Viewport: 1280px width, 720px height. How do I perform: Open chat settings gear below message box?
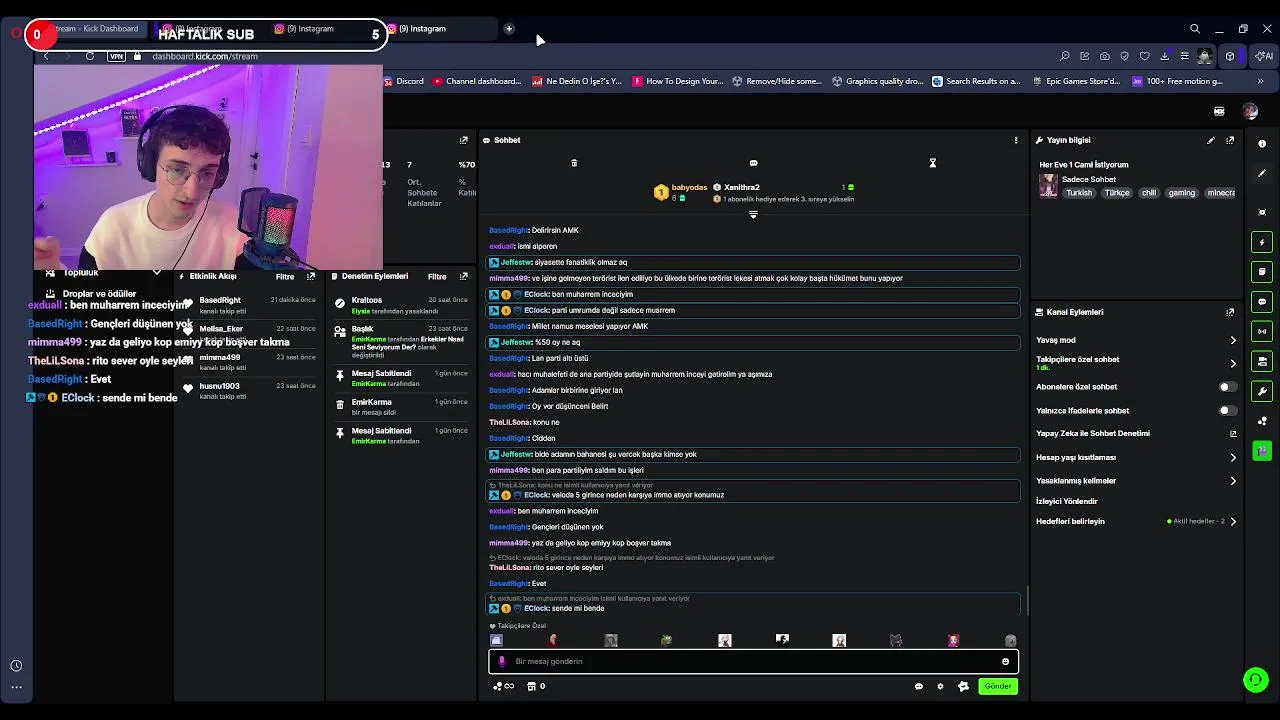(940, 686)
